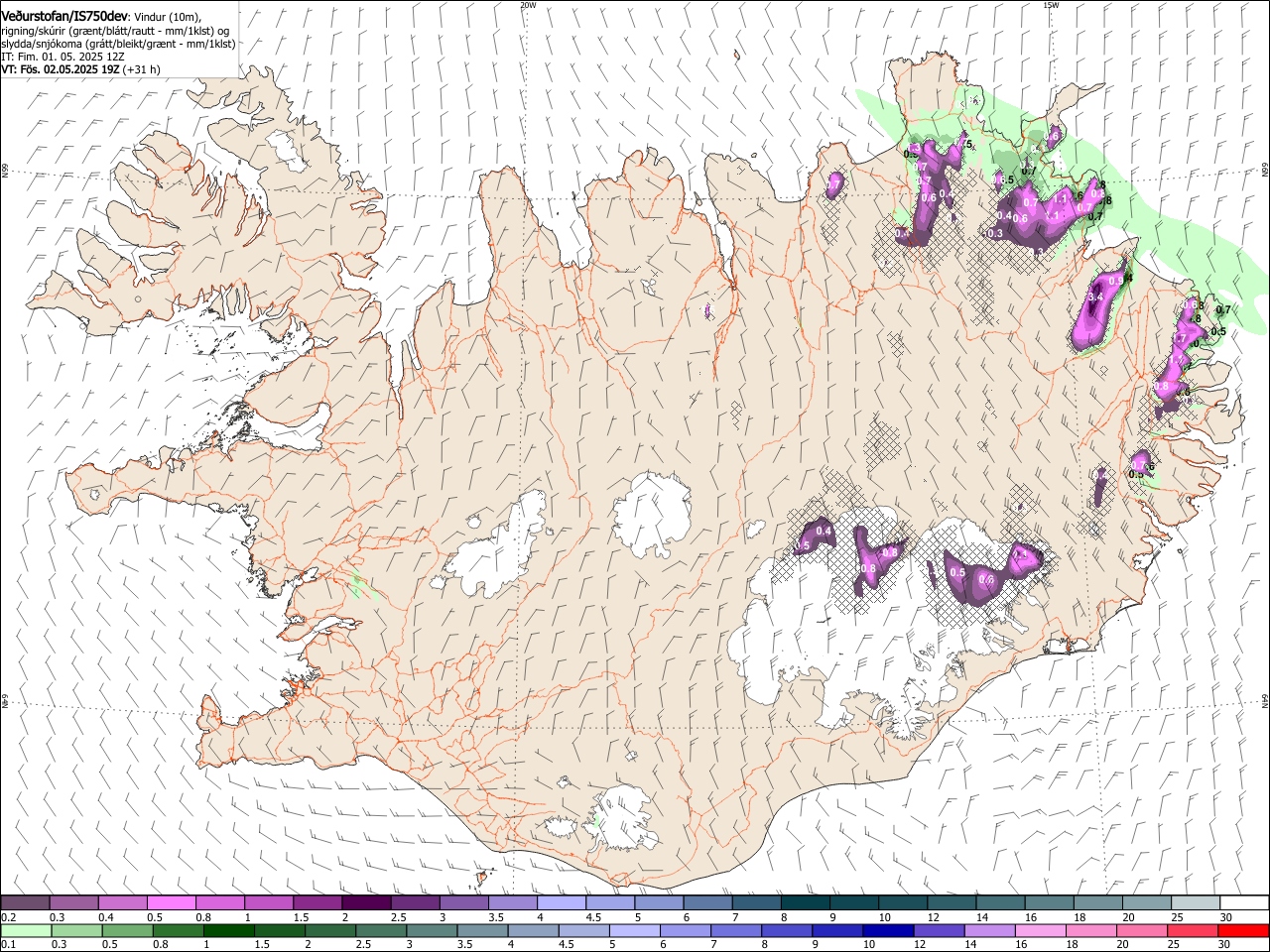Pick the upper-row swatch between 12 and 14
Image resolution: width=1270 pixels, height=952 pixels.
pyautogui.click(x=952, y=903)
